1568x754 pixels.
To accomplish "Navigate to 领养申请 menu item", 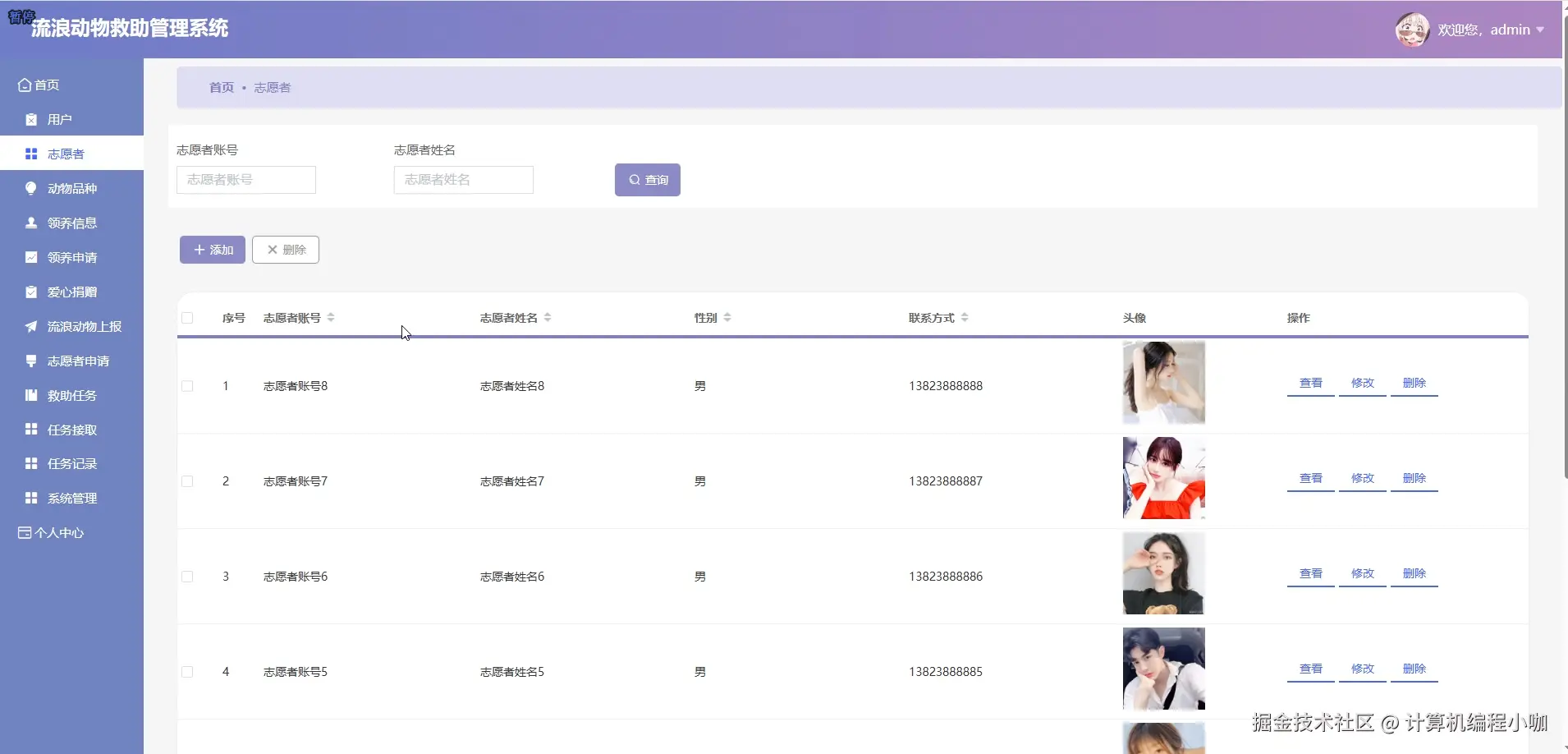I will pos(71,258).
